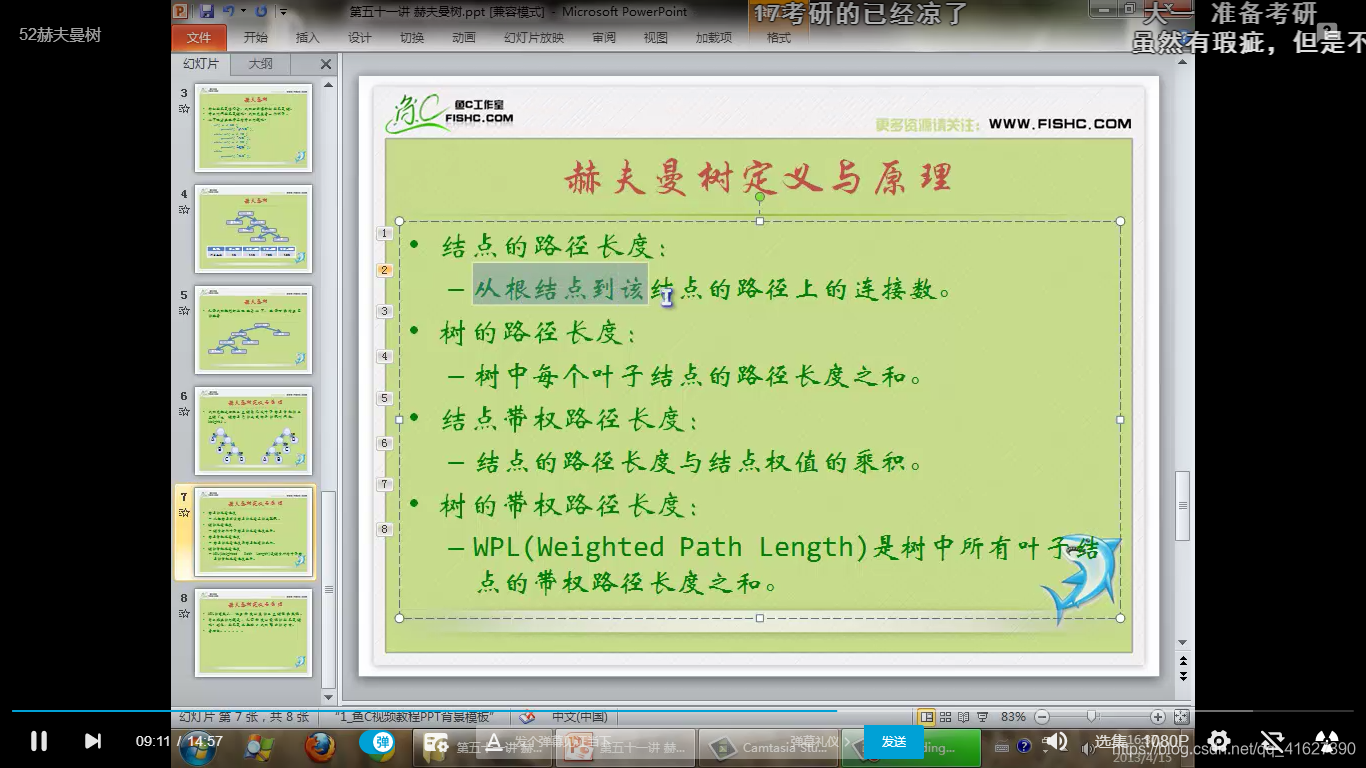Select slide 3 thumbnail

[254, 128]
